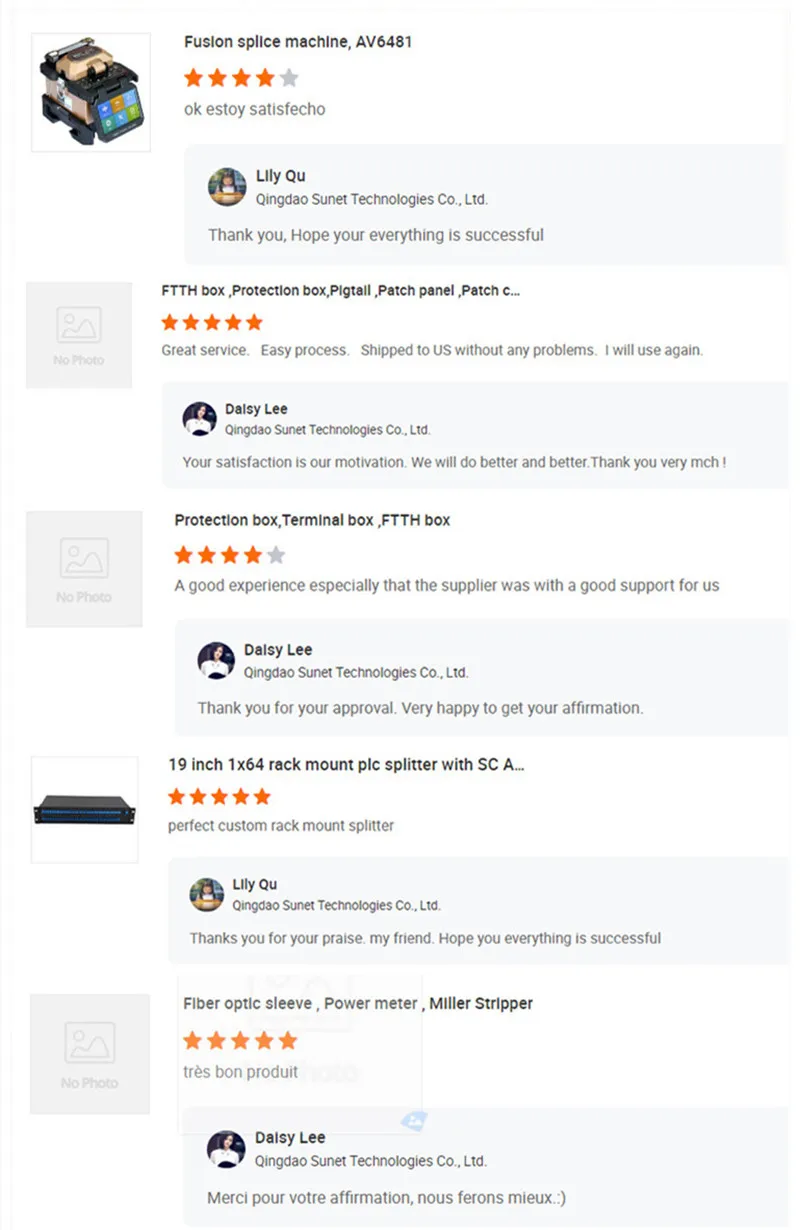Open 19 inch 1x64 rack mount splitter title
Viewport: 800px width, 1230px height.
(x=346, y=765)
